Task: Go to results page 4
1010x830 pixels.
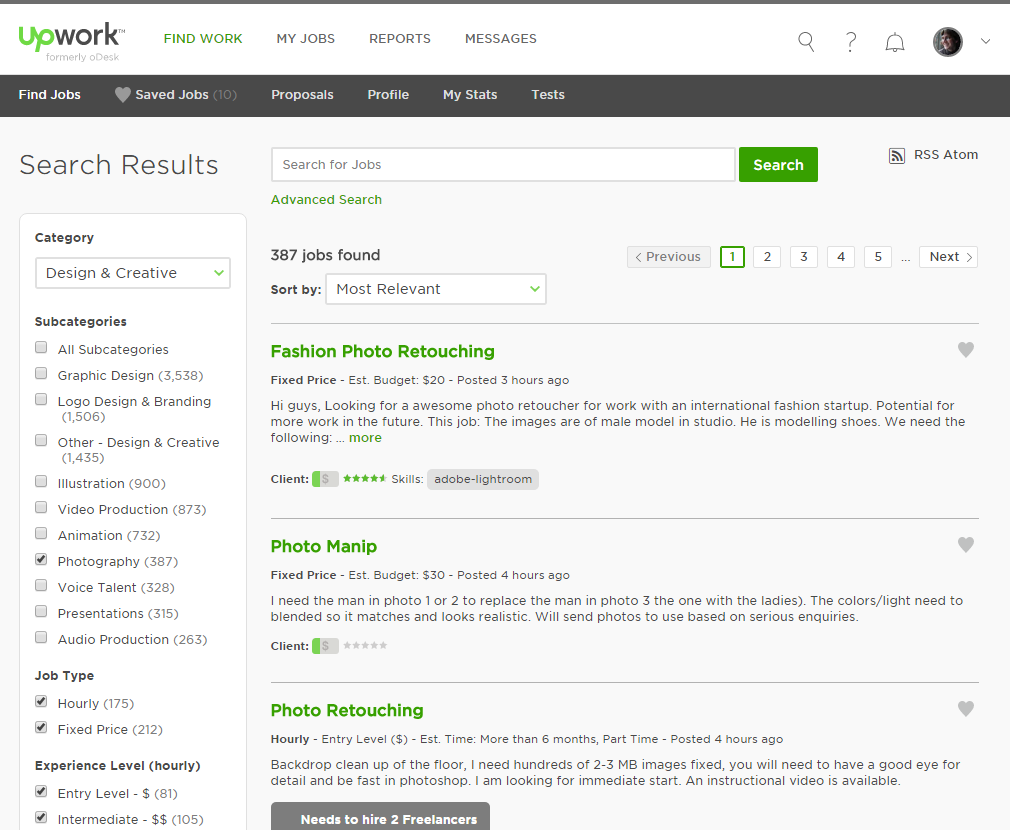Action: [x=841, y=257]
